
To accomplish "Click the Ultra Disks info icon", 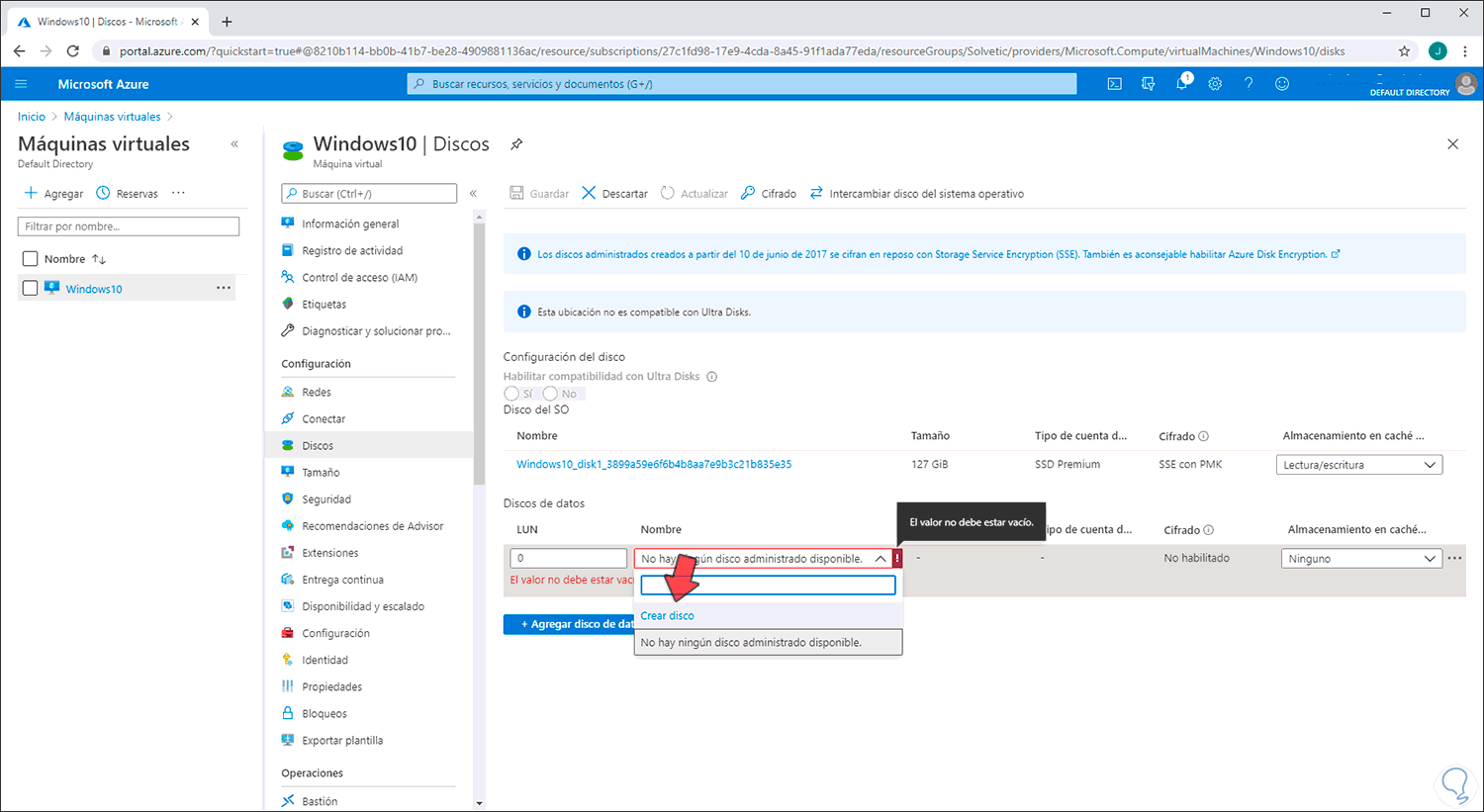I will point(712,377).
